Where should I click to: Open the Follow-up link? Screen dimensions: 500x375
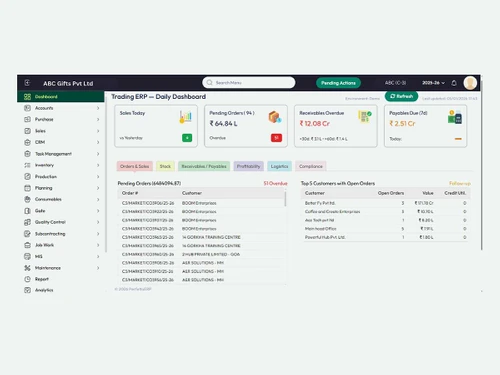pyautogui.click(x=460, y=183)
